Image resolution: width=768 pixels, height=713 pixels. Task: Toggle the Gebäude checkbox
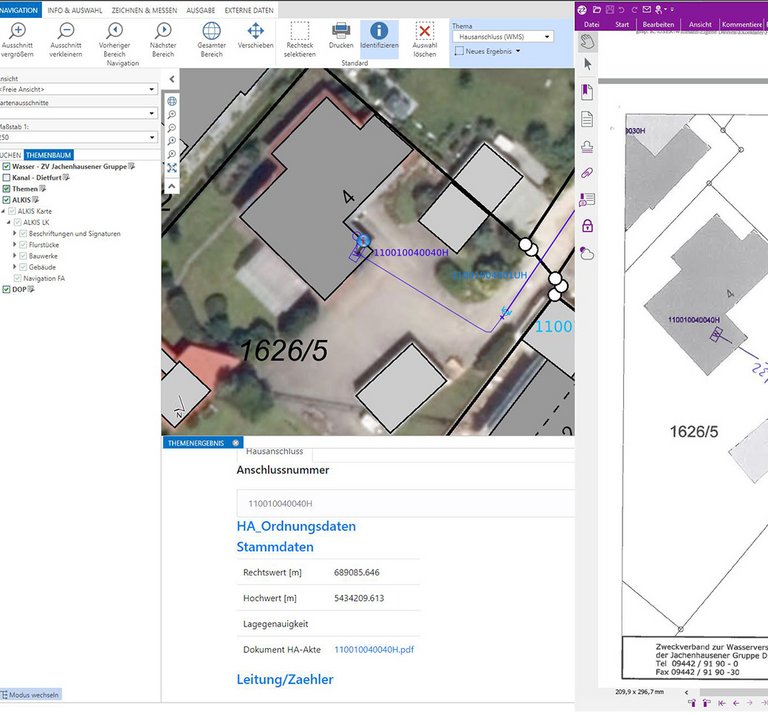[23, 267]
